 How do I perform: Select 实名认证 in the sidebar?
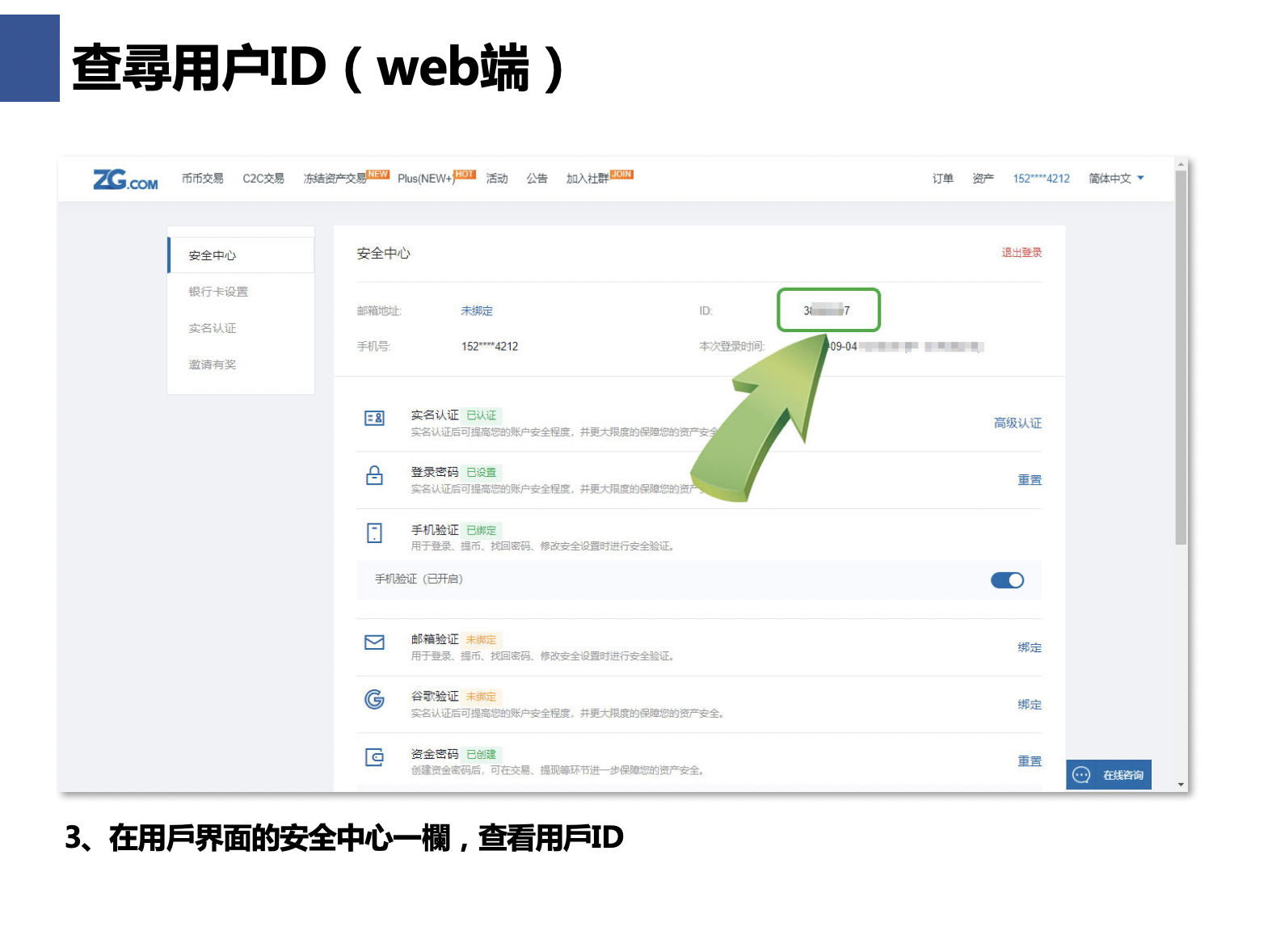pyautogui.click(x=213, y=328)
